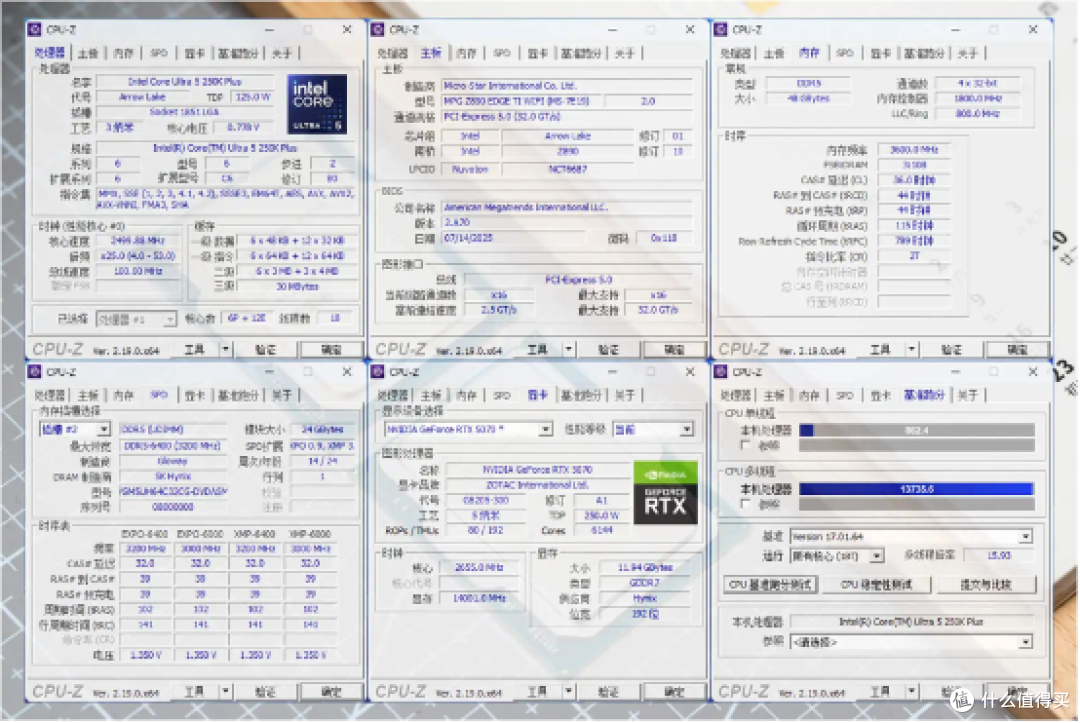Click the CPU-Z title icon in the processor (处理器) window
1080x723 pixels.
34,30
